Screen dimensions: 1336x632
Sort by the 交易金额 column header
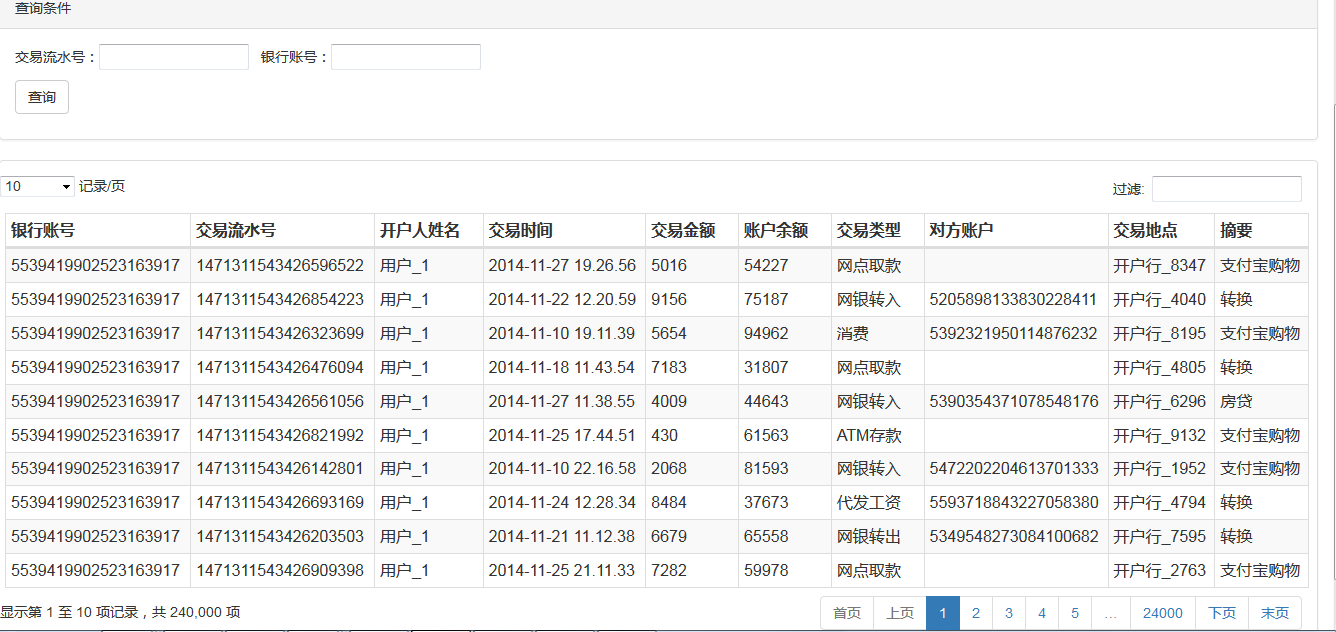684,230
